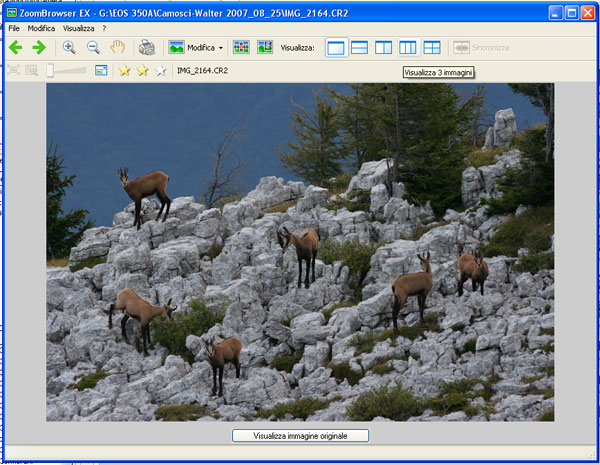Click the landscape-with-info icon in toolbar
Image resolution: width=600 pixels, height=465 pixels.
(265, 47)
